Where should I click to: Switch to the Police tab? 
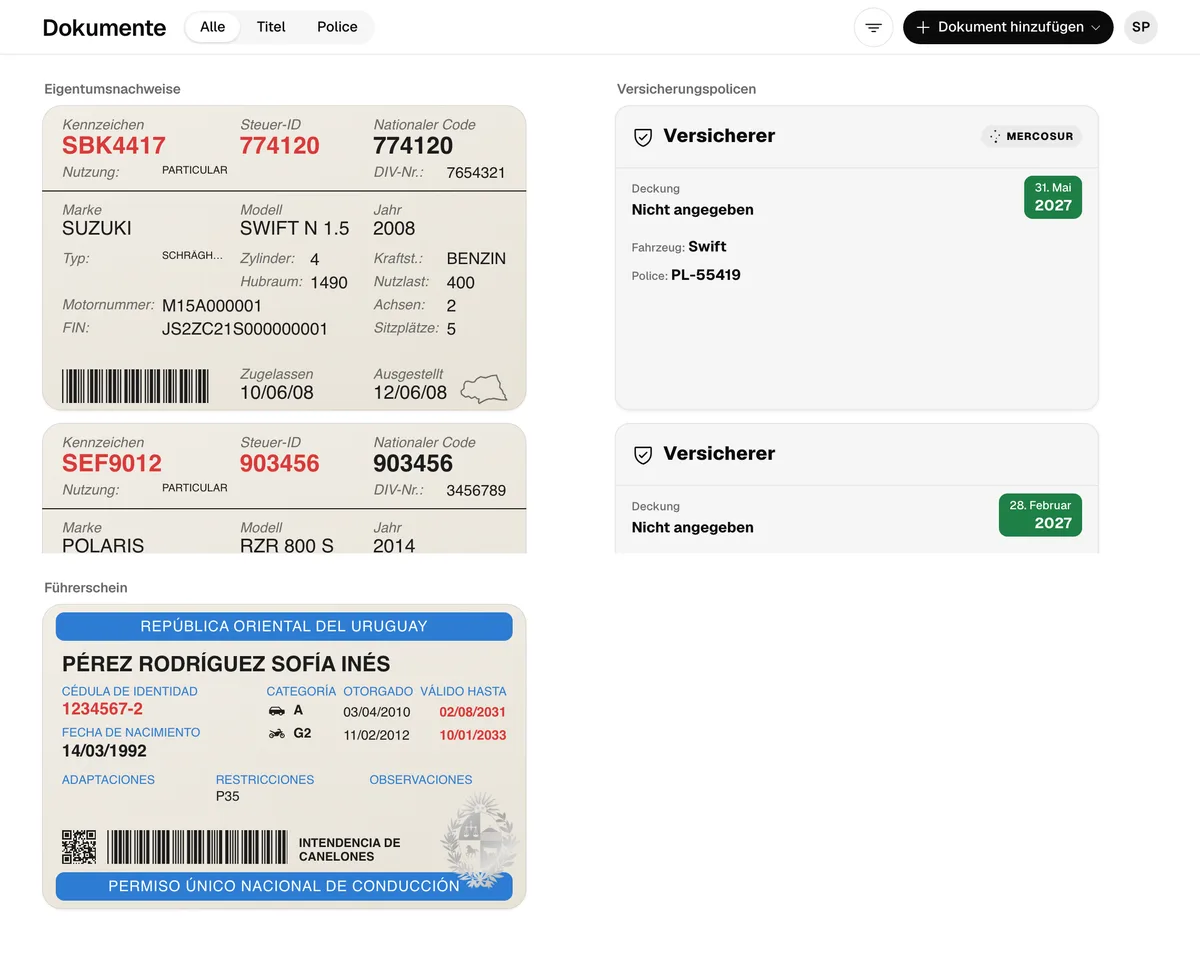pos(337,27)
